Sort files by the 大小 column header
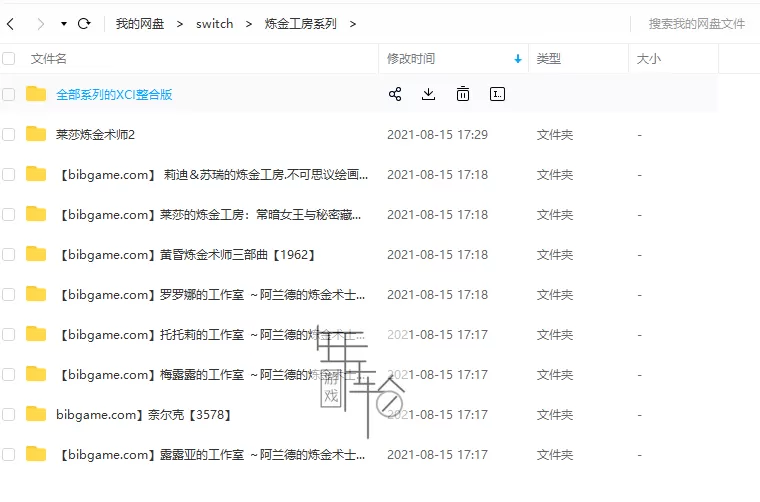 [649, 59]
